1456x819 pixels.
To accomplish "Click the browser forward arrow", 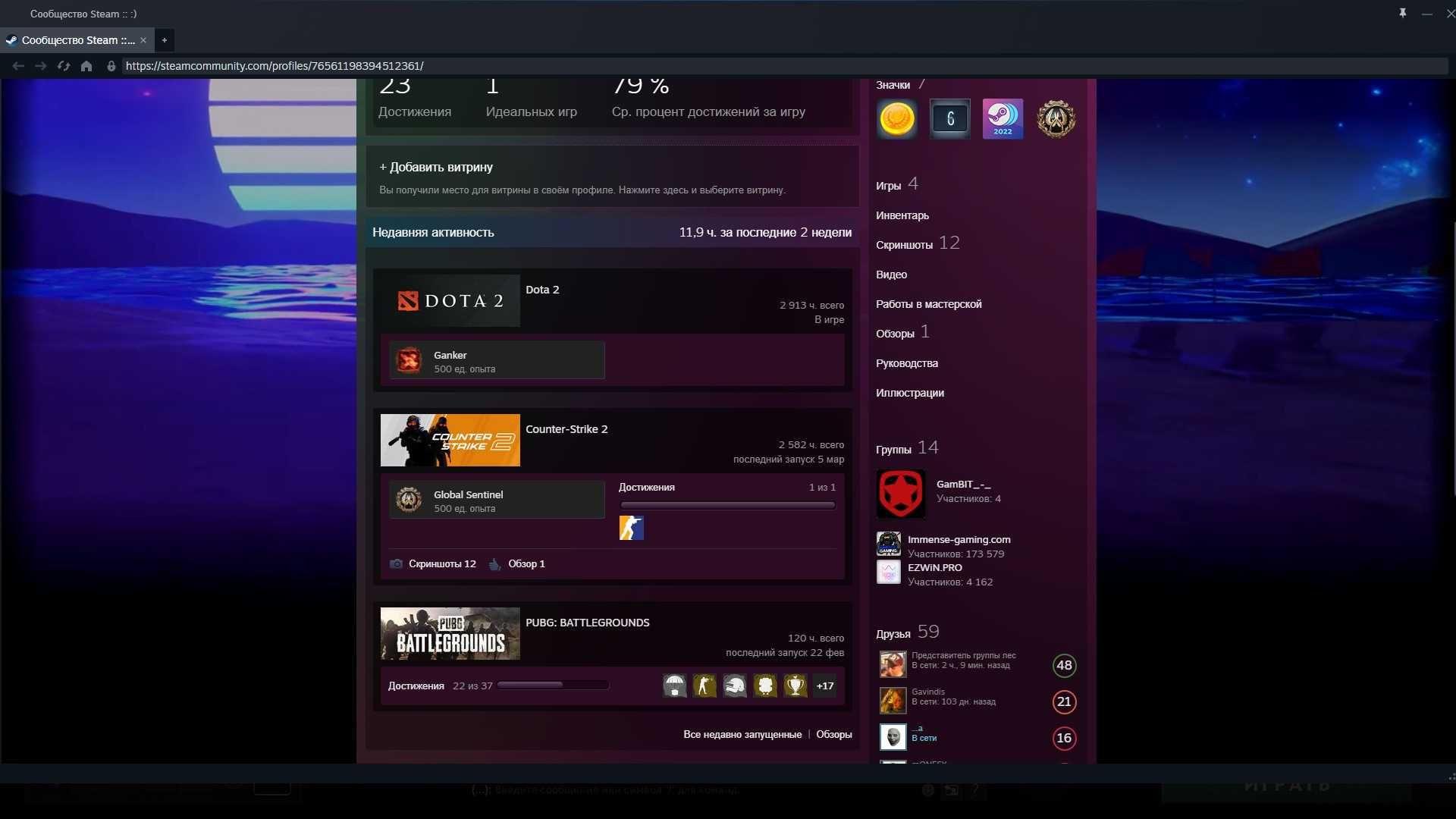I will 41,66.
